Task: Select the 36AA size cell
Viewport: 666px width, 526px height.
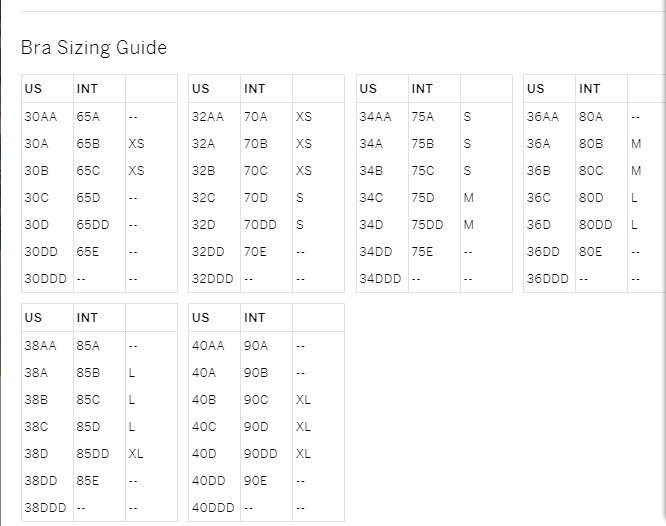Action: point(543,116)
